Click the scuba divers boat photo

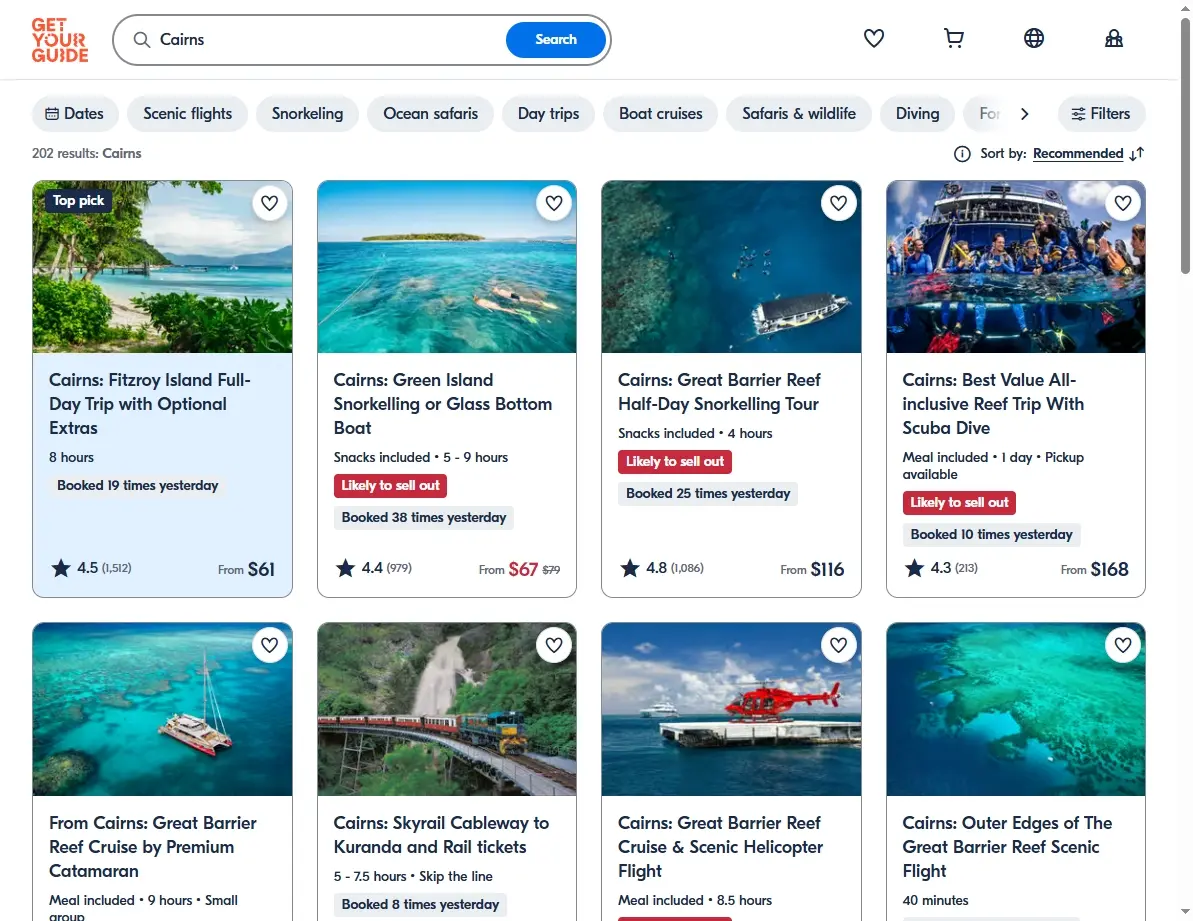point(1016,267)
